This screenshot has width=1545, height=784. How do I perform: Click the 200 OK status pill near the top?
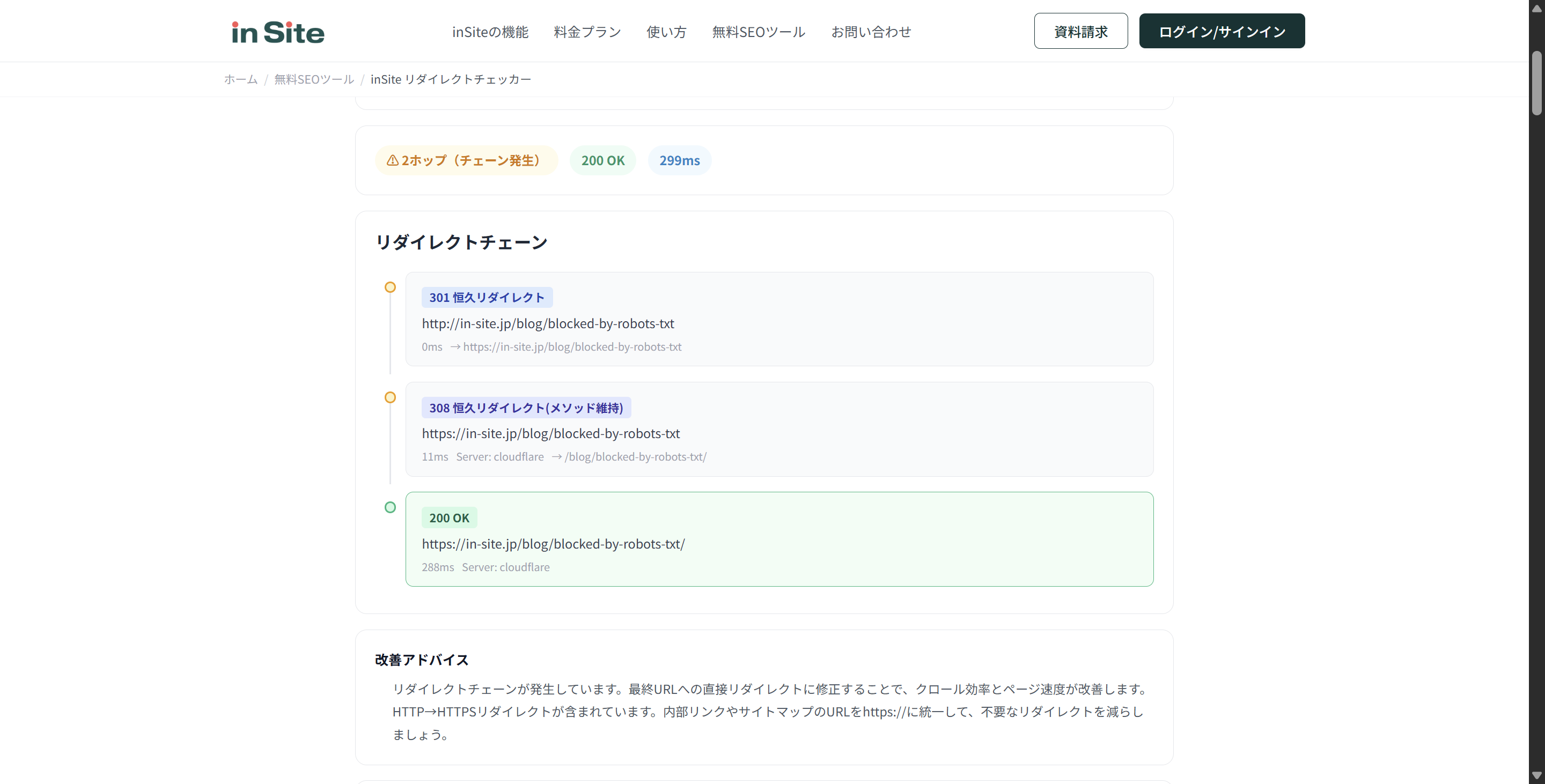click(x=603, y=160)
